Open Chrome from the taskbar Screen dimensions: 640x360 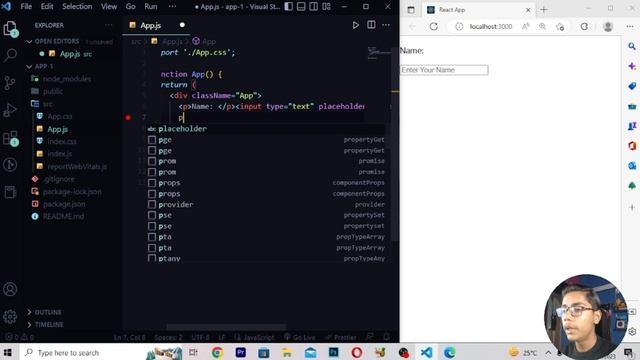click(217, 352)
